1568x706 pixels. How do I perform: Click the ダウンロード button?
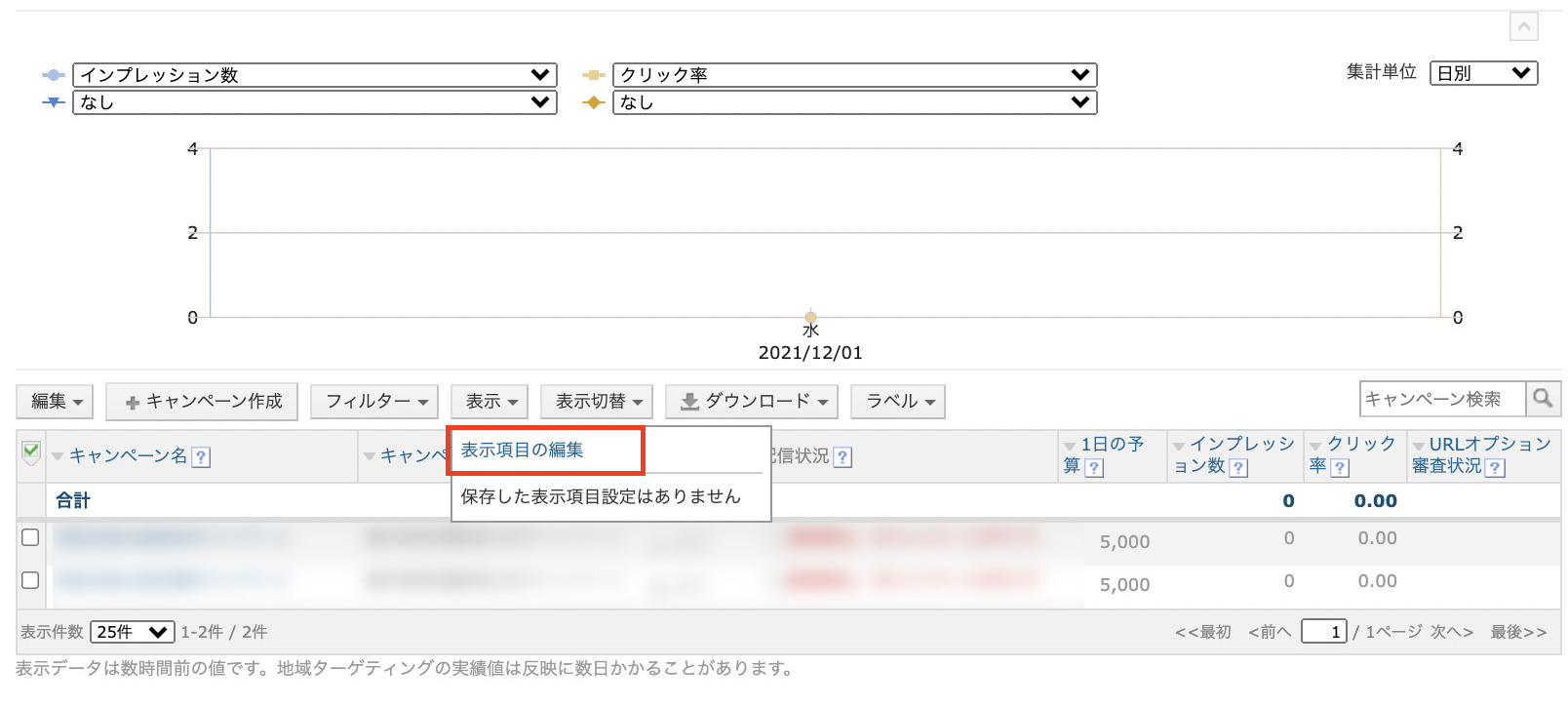(753, 402)
